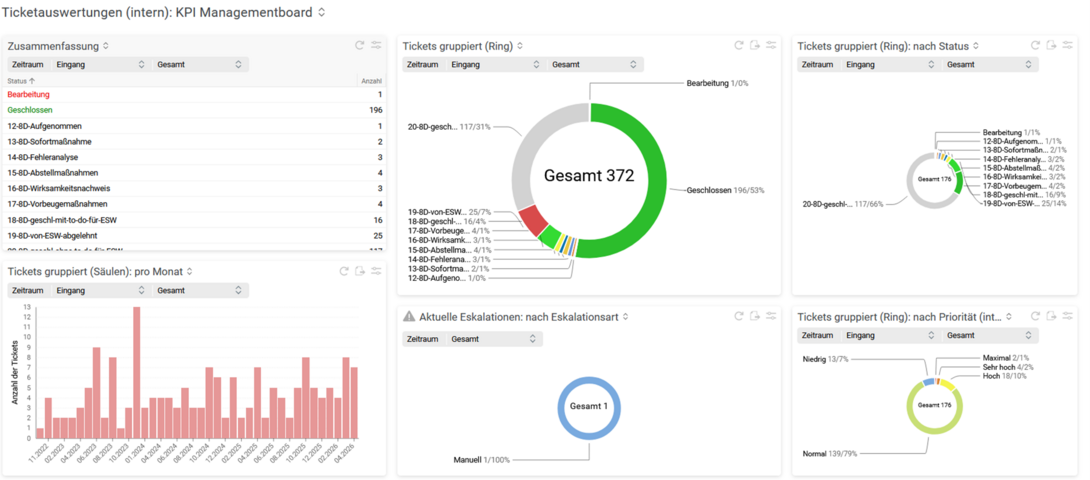Export the Aktuelle Eskalationen panel
The height and width of the screenshot is (480, 1090).
tap(755, 316)
